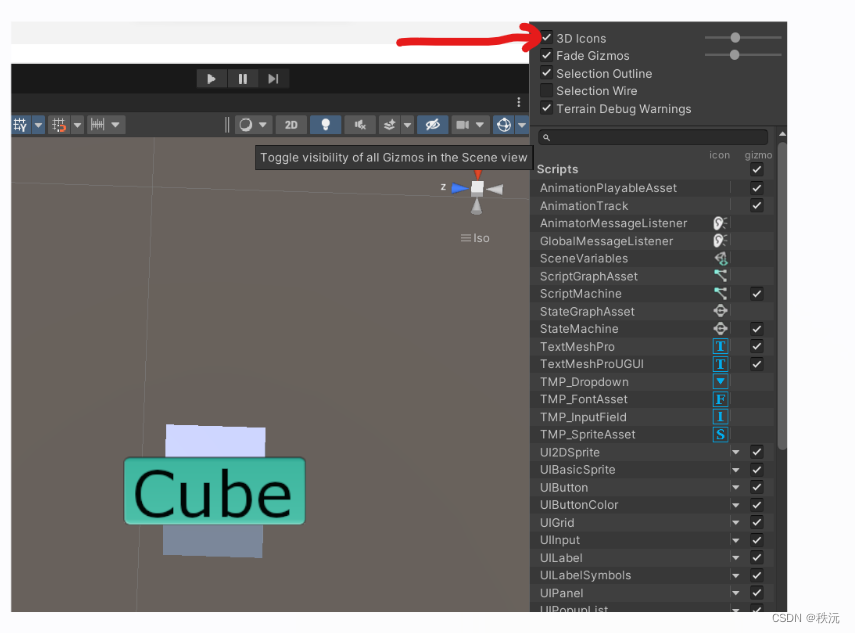Viewport: 855px width, 633px height.
Task: Toggle Terrain Debug Warnings checkbox
Action: pyautogui.click(x=546, y=108)
